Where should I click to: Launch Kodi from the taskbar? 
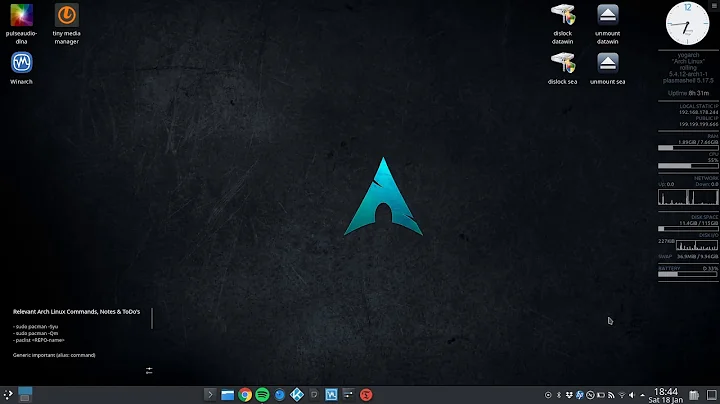point(297,394)
